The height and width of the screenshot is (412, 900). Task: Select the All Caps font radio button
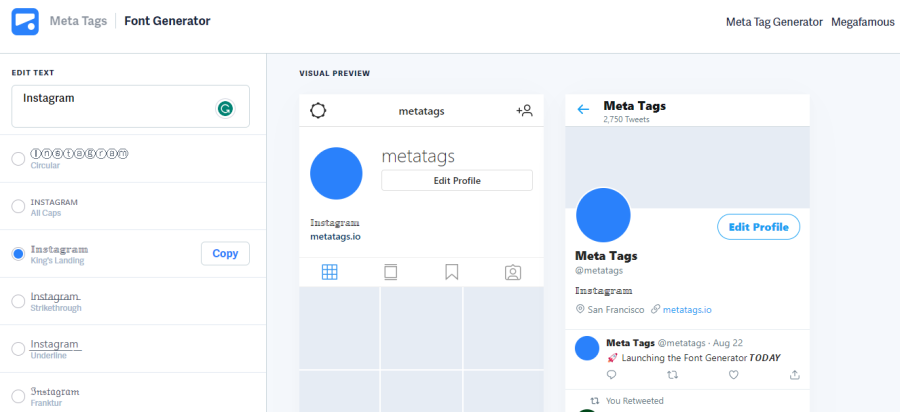coord(18,206)
